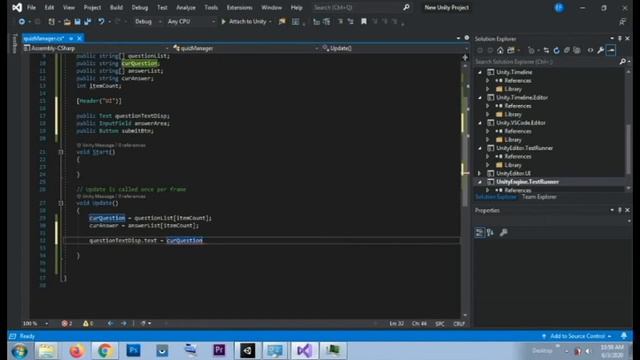Open the Build menu
The height and width of the screenshot is (360, 640).
pyautogui.click(x=116, y=7)
